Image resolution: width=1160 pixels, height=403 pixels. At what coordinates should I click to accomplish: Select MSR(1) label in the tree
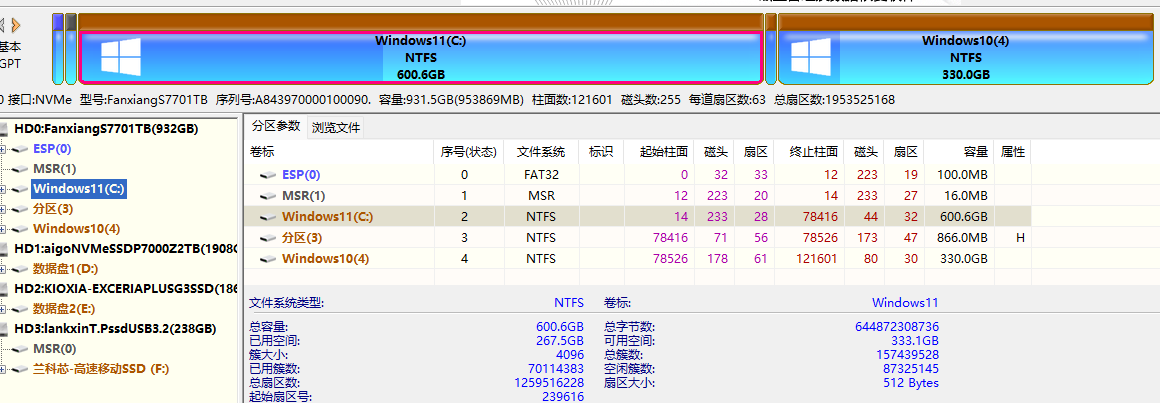[x=55, y=169]
